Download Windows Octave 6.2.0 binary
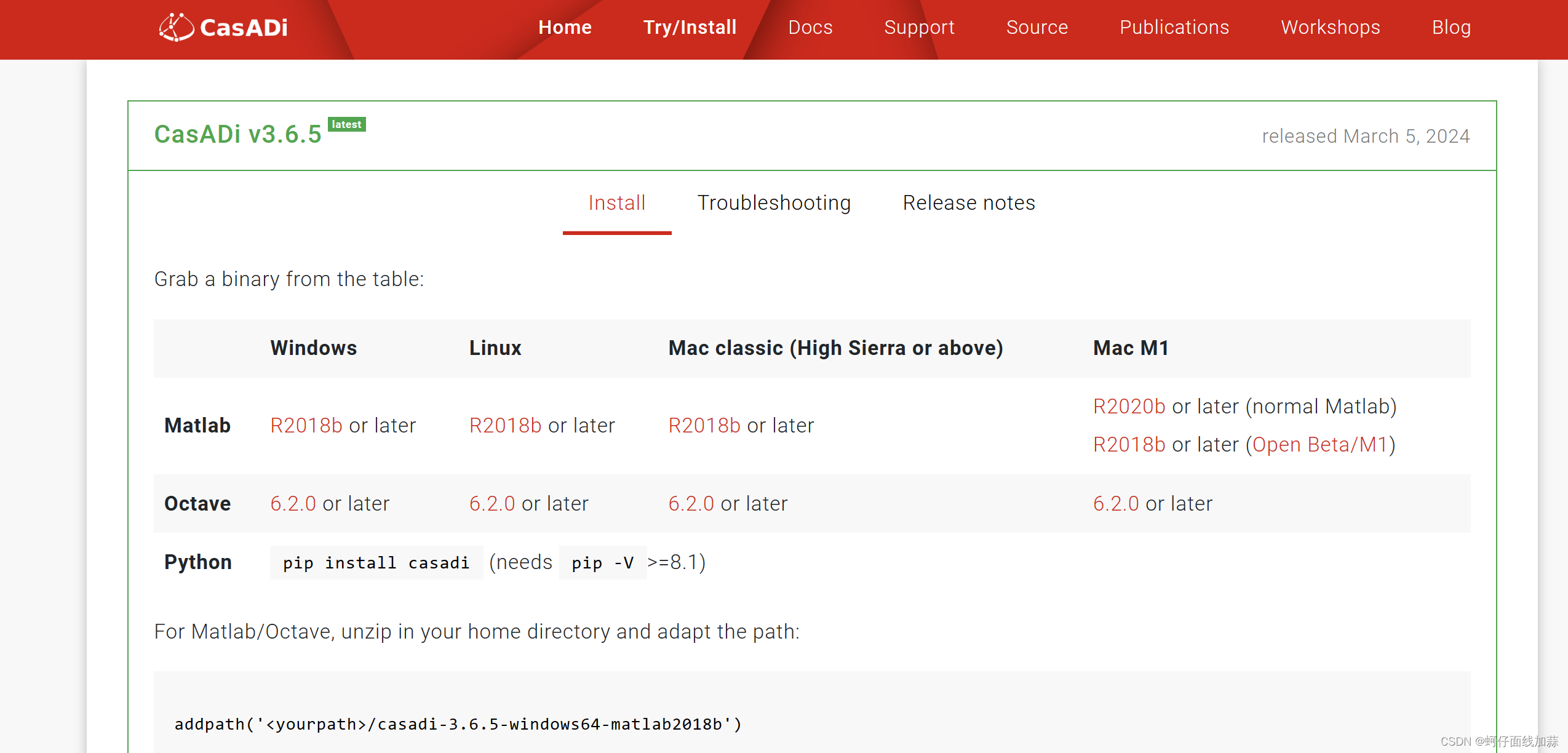The height and width of the screenshot is (753, 1568). (x=293, y=504)
